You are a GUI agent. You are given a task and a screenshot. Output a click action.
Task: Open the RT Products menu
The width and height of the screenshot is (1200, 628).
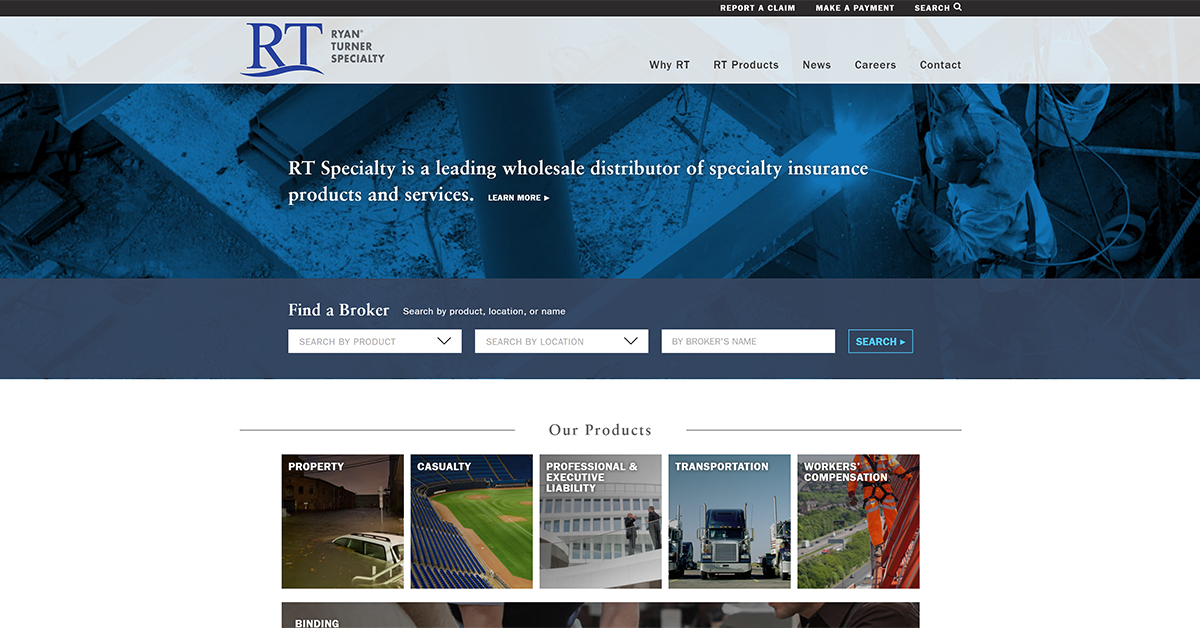pos(745,65)
